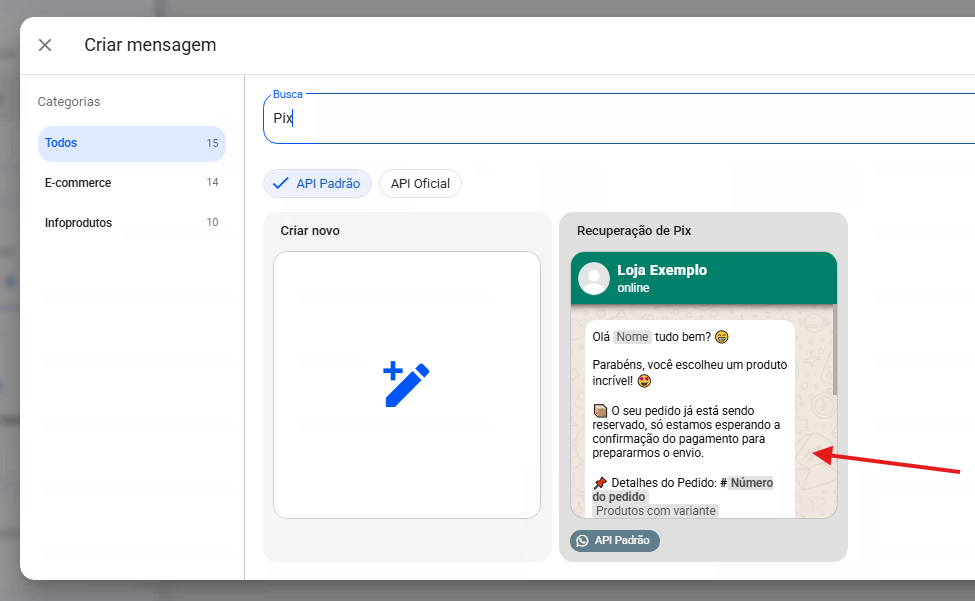This screenshot has height=601, width=975.
Task: Click the WhatsApp icon in API Padrão badge
Action: [x=582, y=541]
